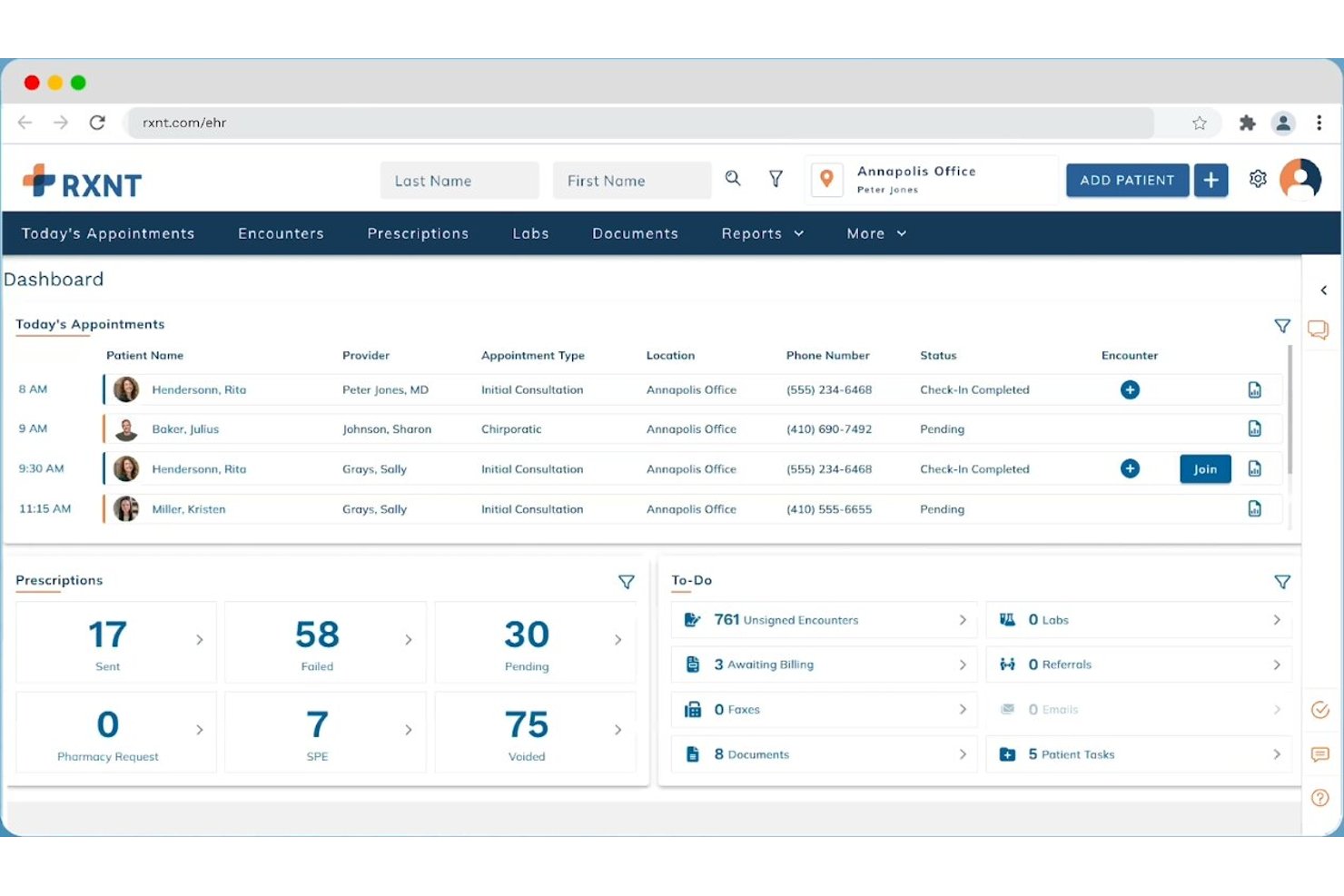
Task: Click the ADD PATIENT button
Action: 1127,180
